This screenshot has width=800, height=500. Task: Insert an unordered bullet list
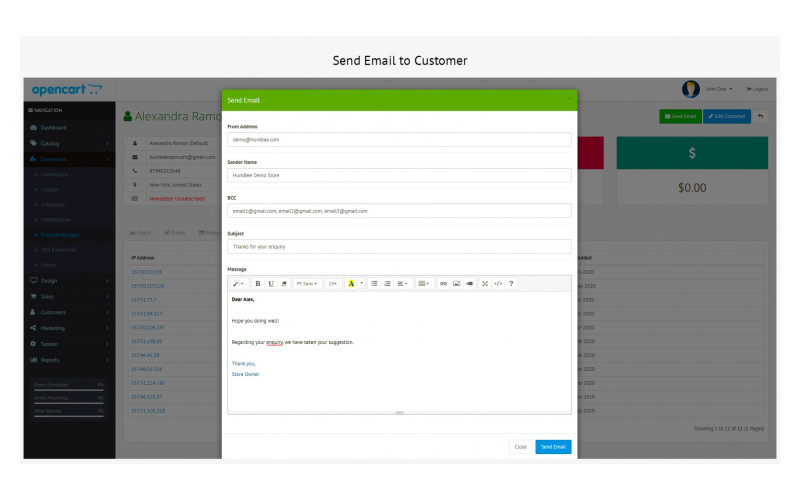coord(375,284)
